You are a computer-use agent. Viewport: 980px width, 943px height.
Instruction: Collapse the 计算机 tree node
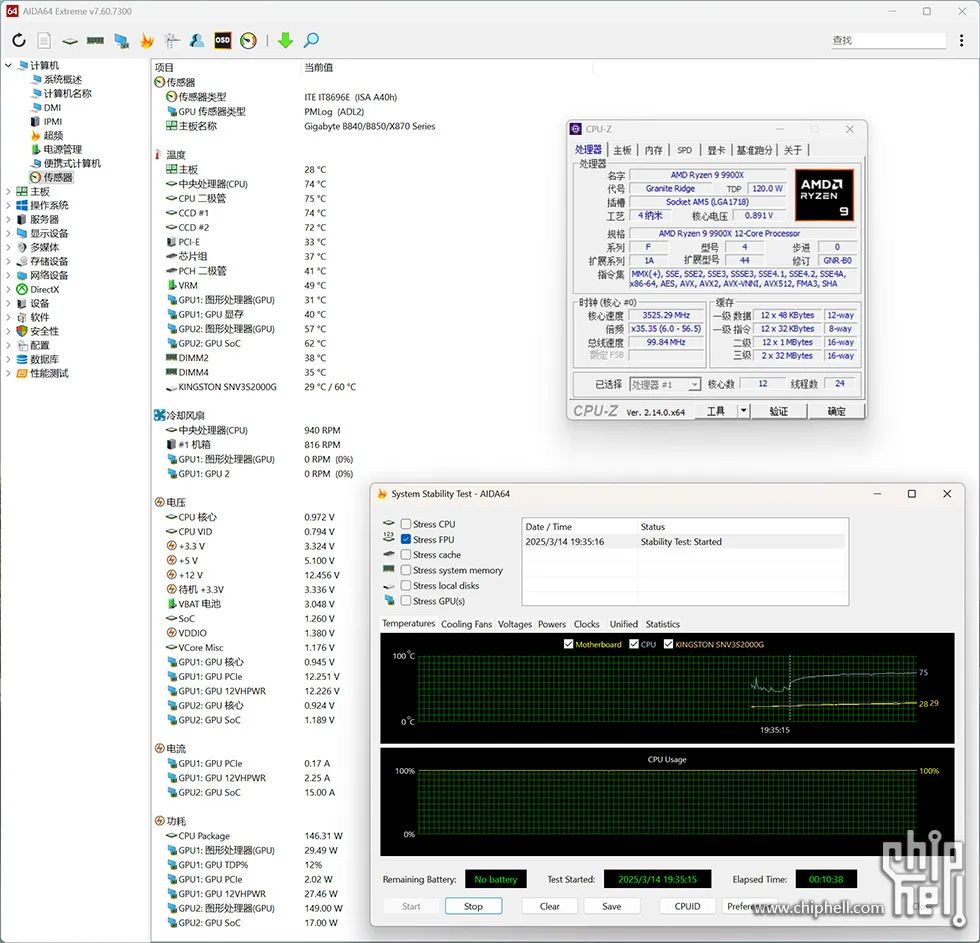click(8, 65)
